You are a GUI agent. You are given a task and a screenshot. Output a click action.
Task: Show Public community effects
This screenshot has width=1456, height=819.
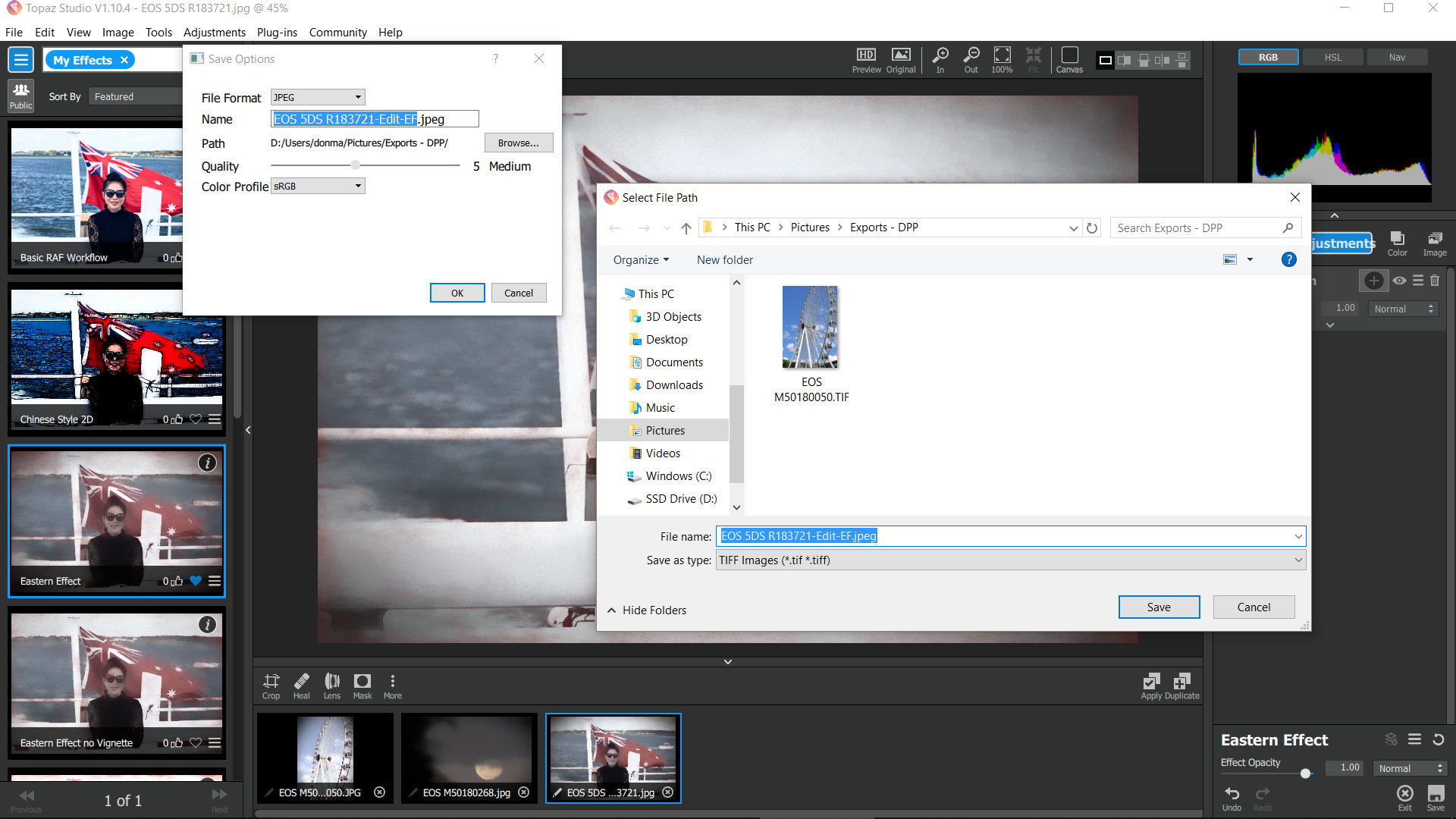(20, 96)
